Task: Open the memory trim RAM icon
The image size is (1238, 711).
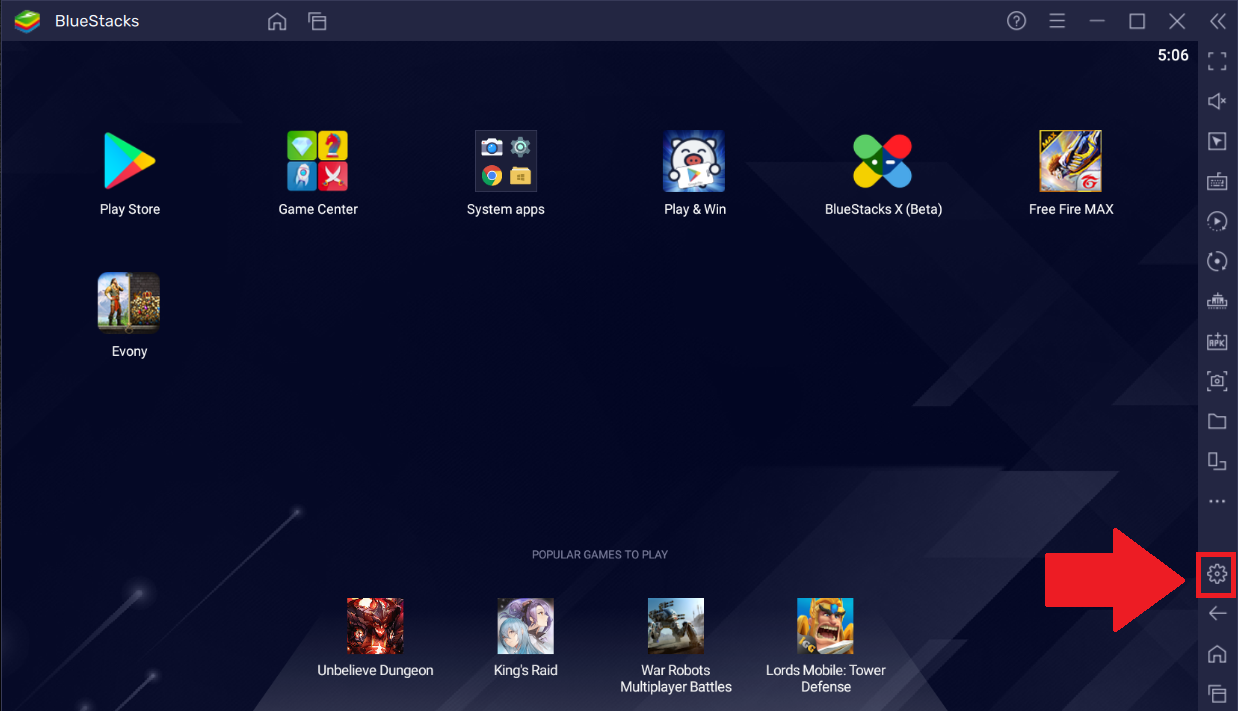Action: pyautogui.click(x=1217, y=301)
